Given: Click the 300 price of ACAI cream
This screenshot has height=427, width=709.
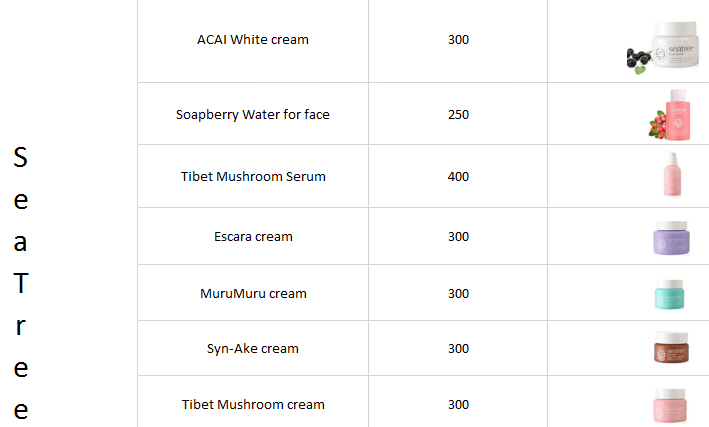Looking at the screenshot, I should click(458, 40).
